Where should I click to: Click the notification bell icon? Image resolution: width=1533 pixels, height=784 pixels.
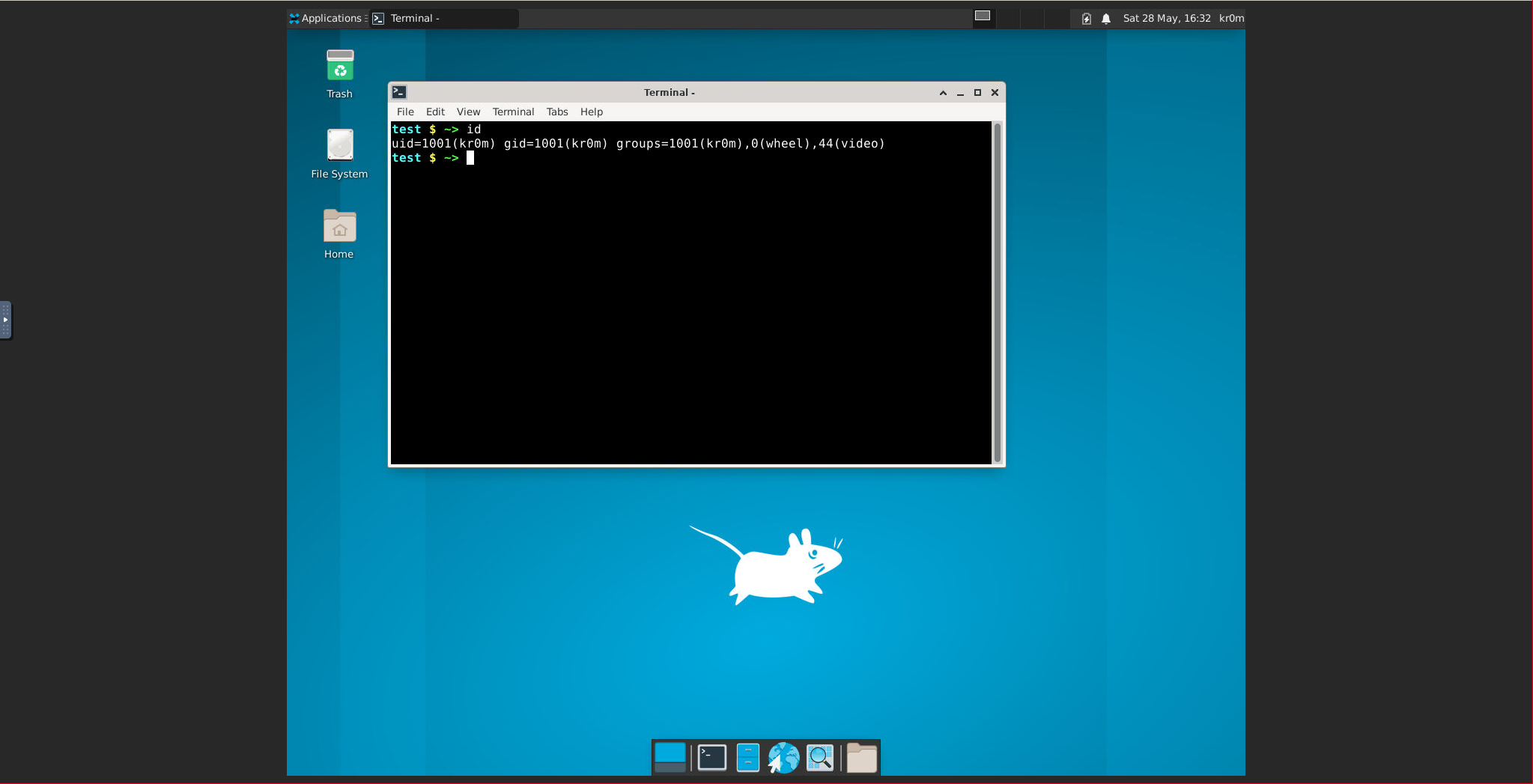1106,19
